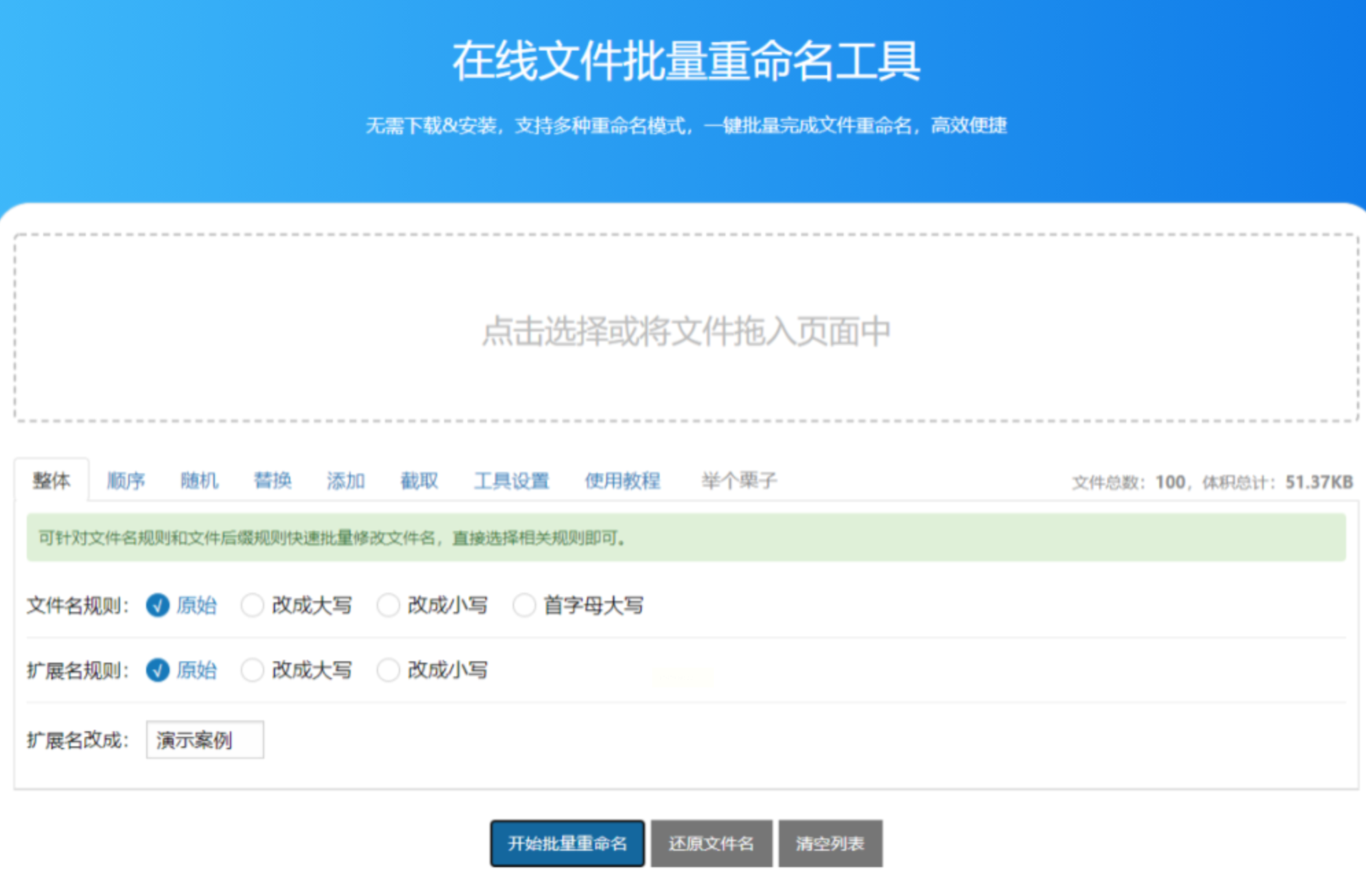Click 开始批量重命名 button
The height and width of the screenshot is (896, 1366).
[567, 843]
